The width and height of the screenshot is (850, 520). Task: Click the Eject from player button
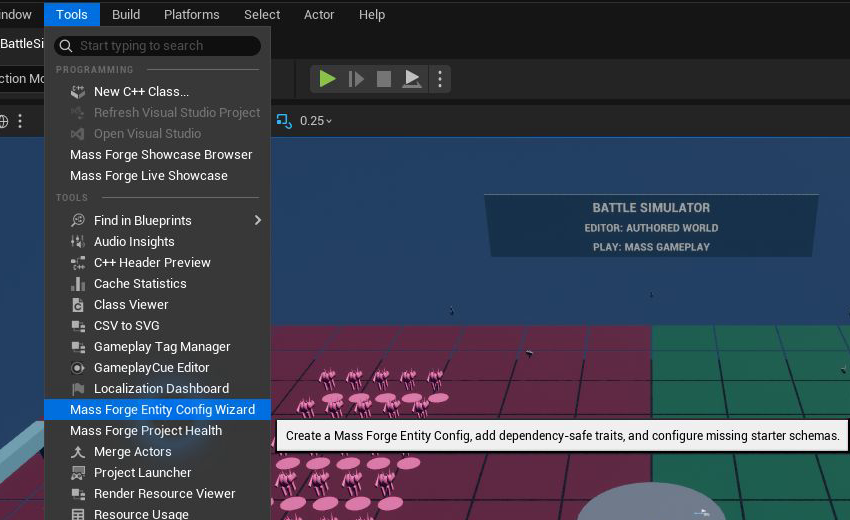point(411,79)
